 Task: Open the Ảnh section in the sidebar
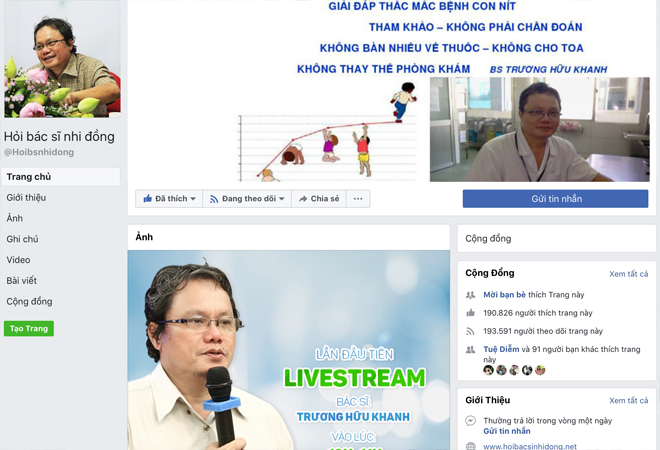(x=15, y=218)
